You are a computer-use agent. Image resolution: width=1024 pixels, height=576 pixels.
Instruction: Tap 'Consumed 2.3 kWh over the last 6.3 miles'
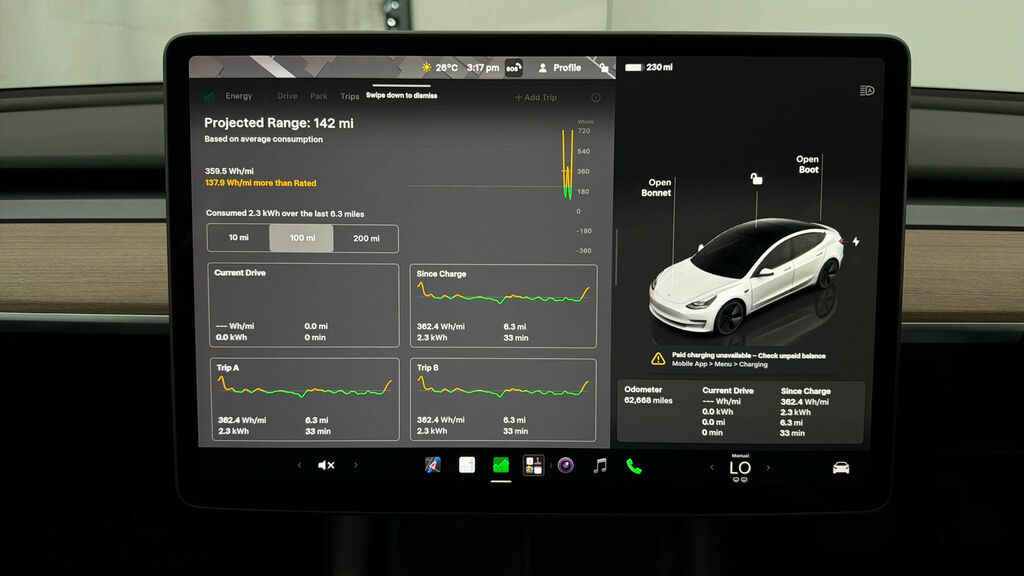(x=285, y=214)
